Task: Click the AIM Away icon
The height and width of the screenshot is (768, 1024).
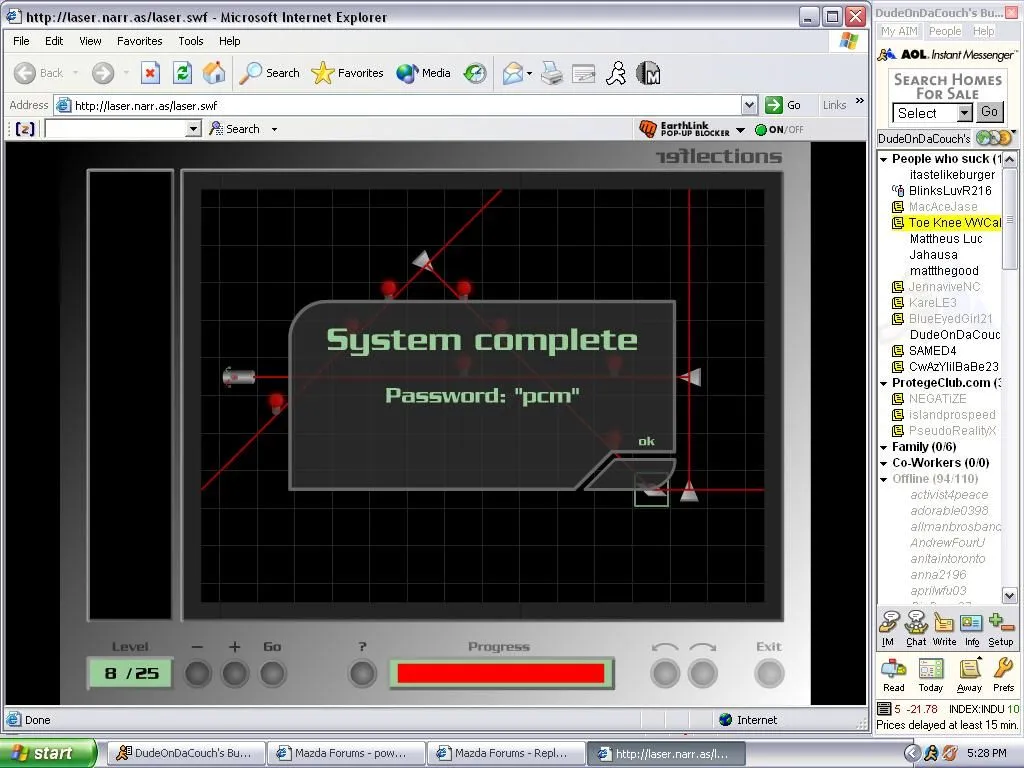Action: 969,673
